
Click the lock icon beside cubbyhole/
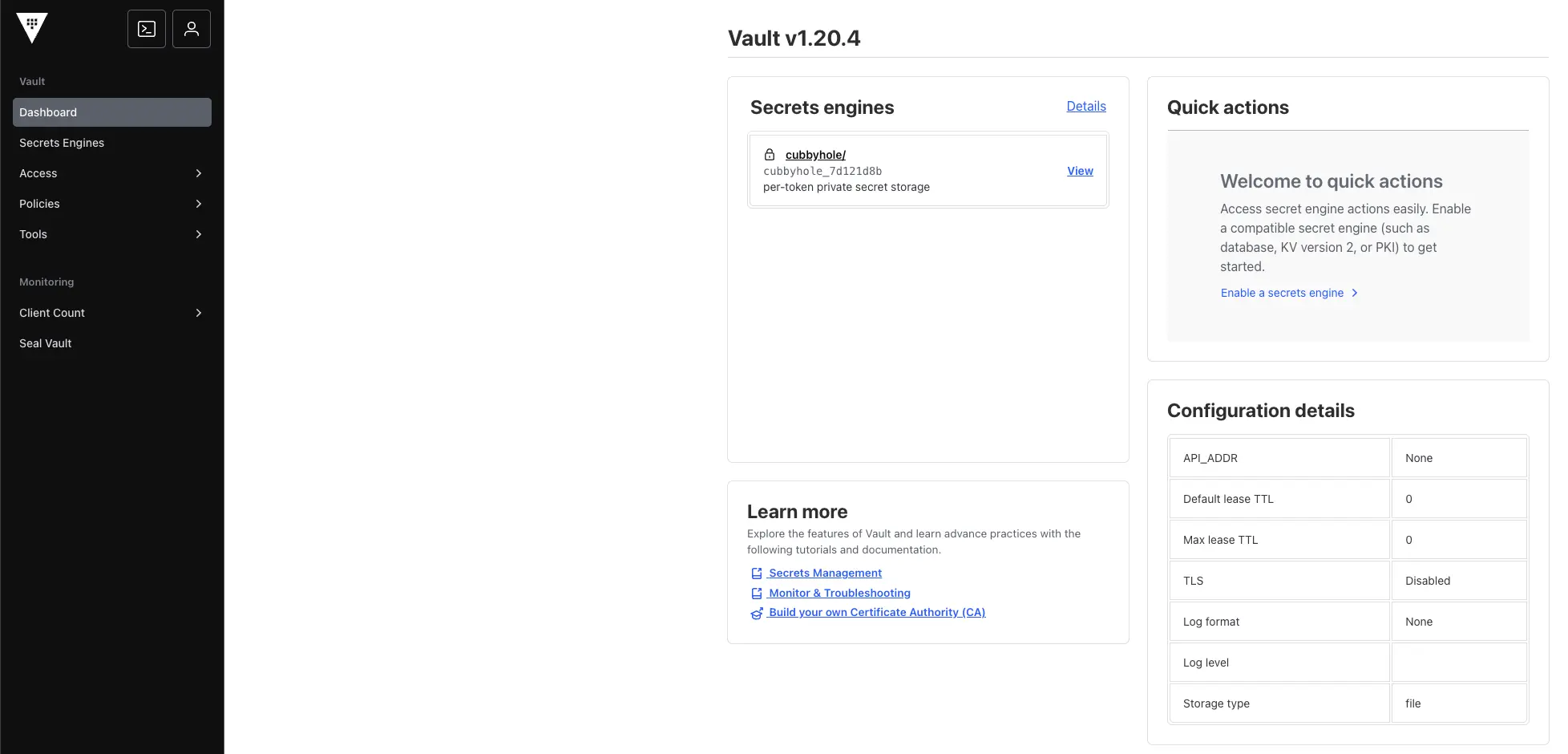point(770,155)
